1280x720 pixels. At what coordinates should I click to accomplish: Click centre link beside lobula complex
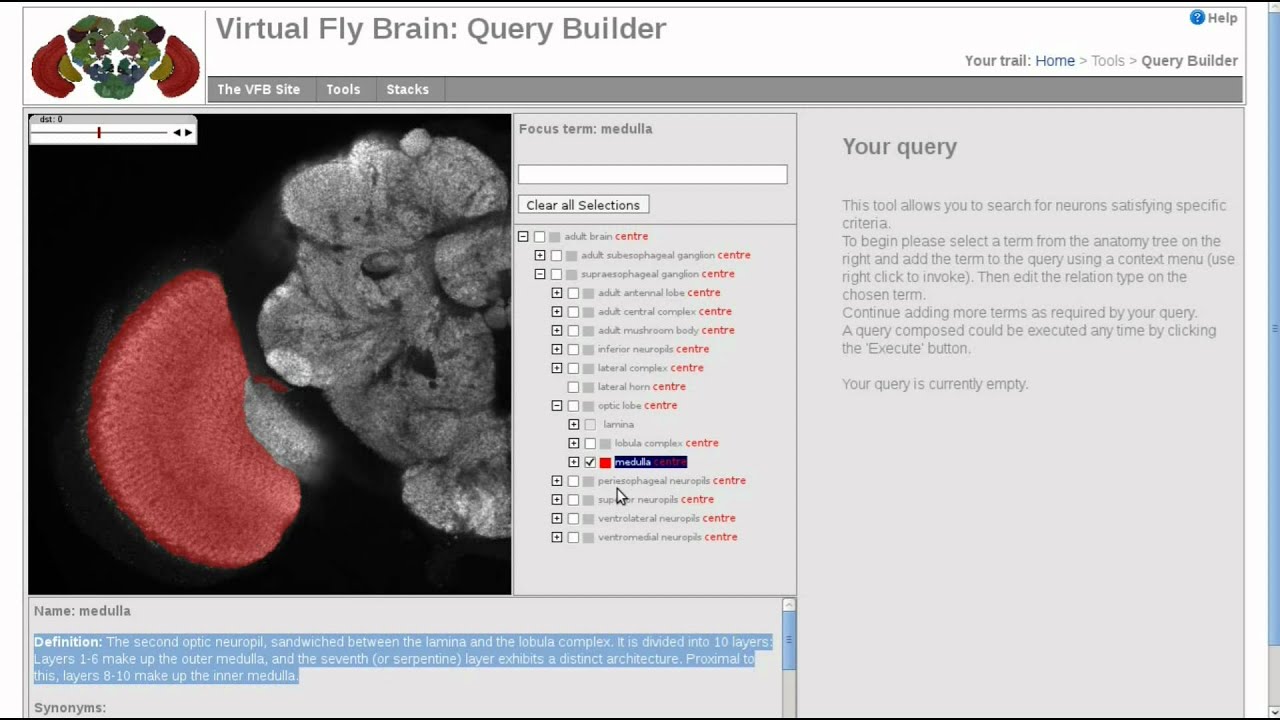pos(702,443)
